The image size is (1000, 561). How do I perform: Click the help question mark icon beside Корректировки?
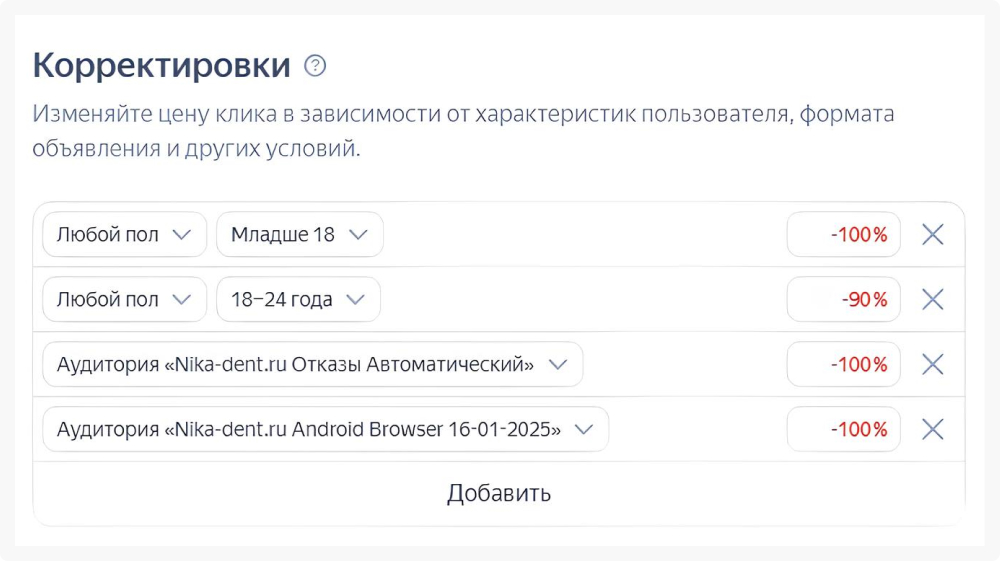pyautogui.click(x=315, y=67)
